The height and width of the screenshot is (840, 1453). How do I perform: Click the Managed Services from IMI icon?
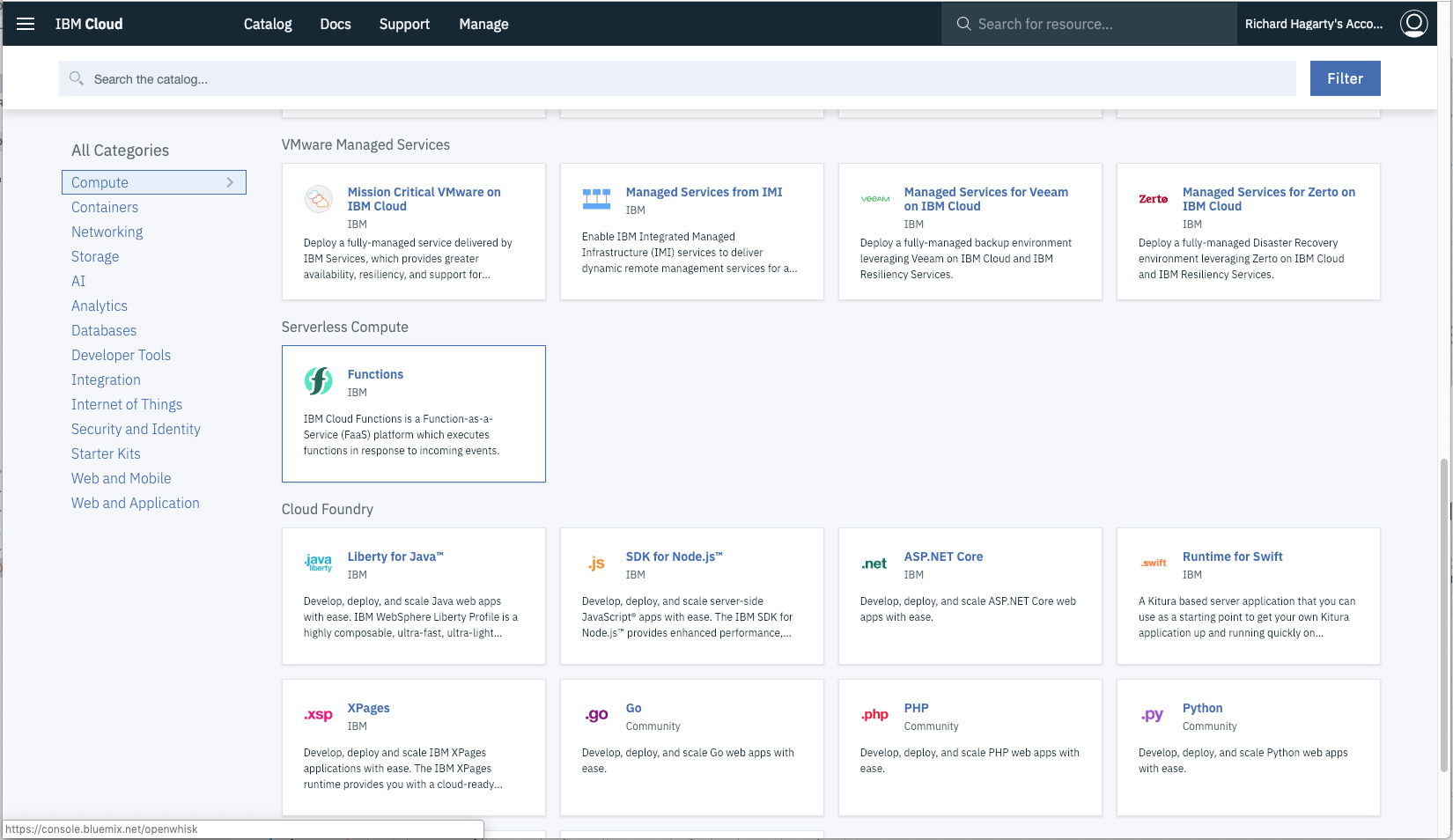tap(596, 199)
